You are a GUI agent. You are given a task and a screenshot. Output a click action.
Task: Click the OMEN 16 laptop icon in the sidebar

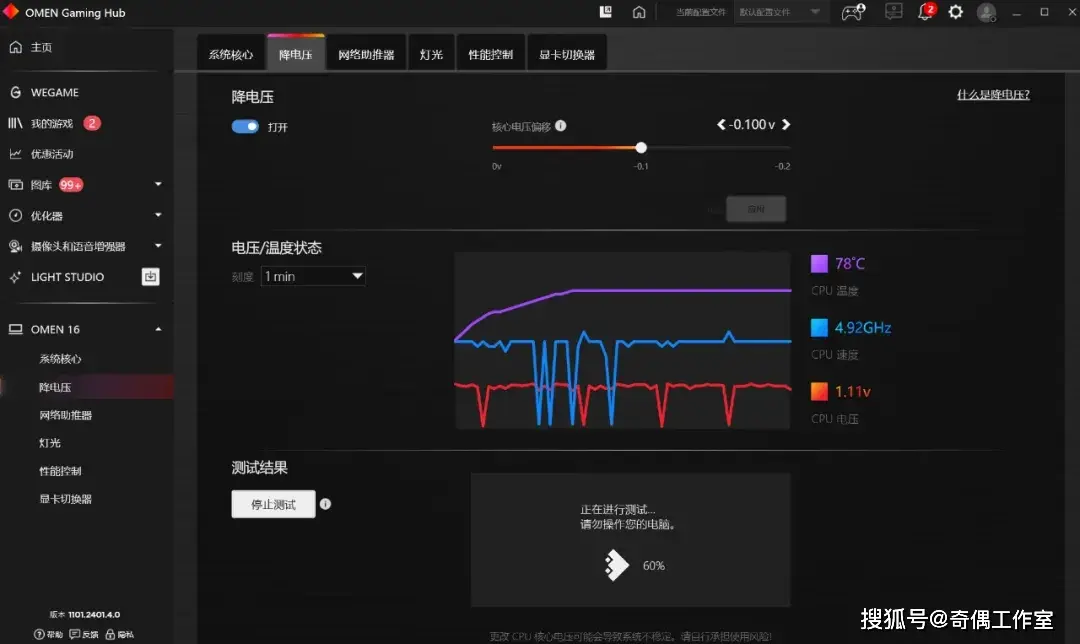tap(15, 329)
